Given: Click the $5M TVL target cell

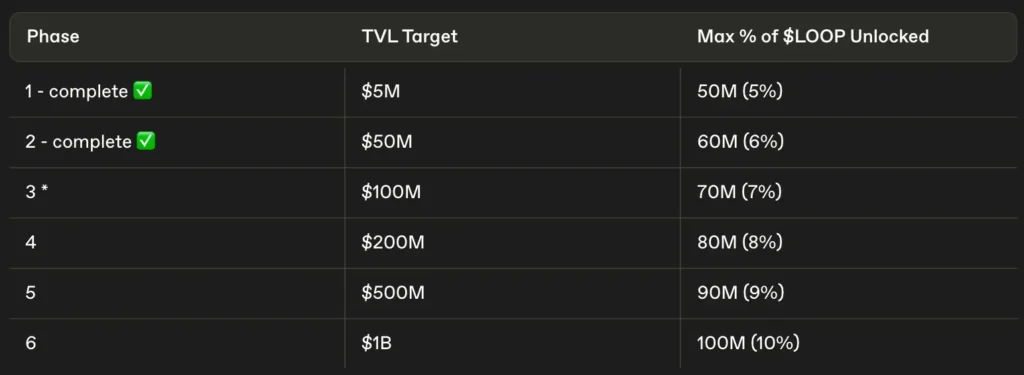Looking at the screenshot, I should (513, 92).
